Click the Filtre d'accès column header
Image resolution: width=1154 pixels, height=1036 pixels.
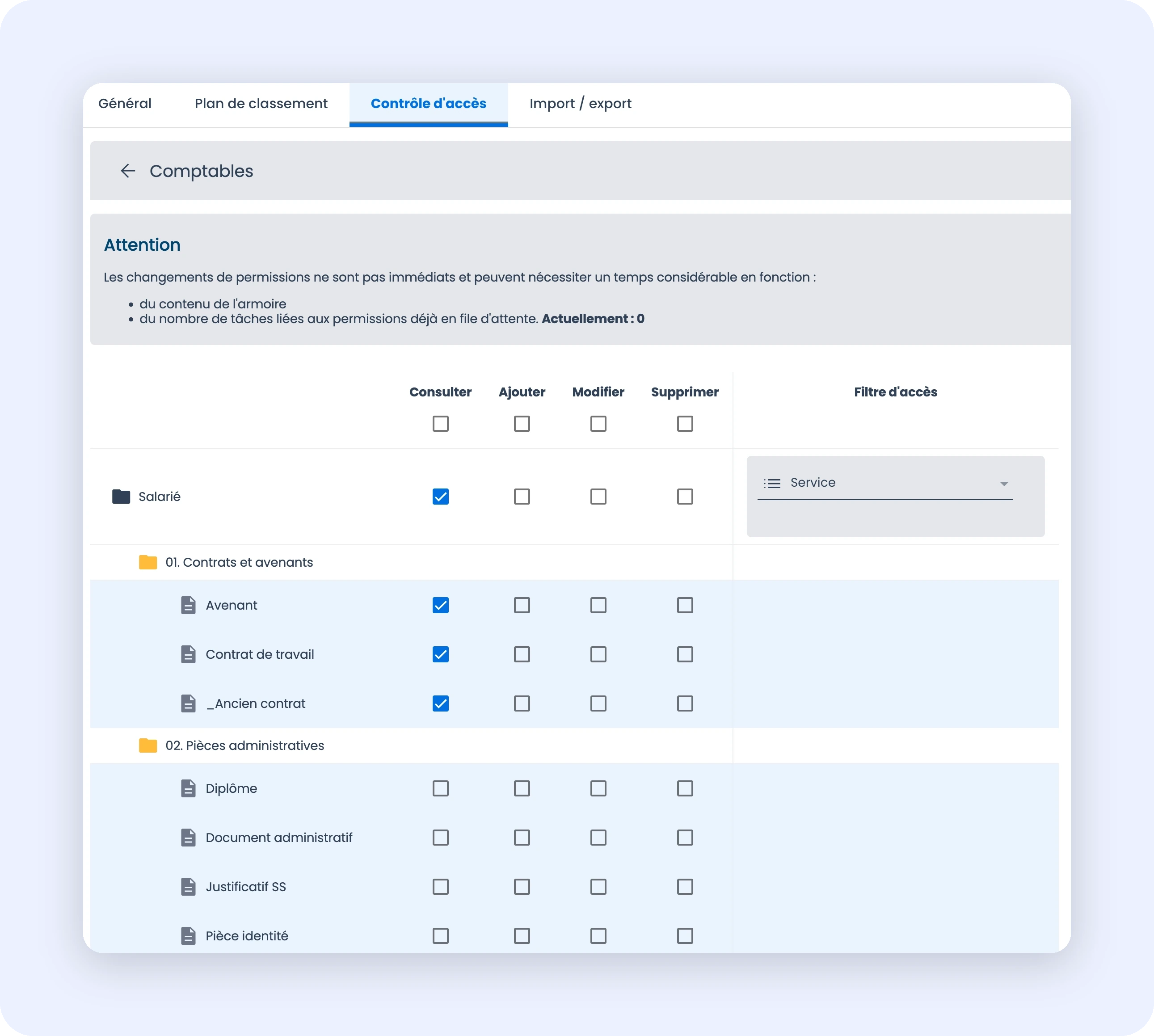pos(896,392)
